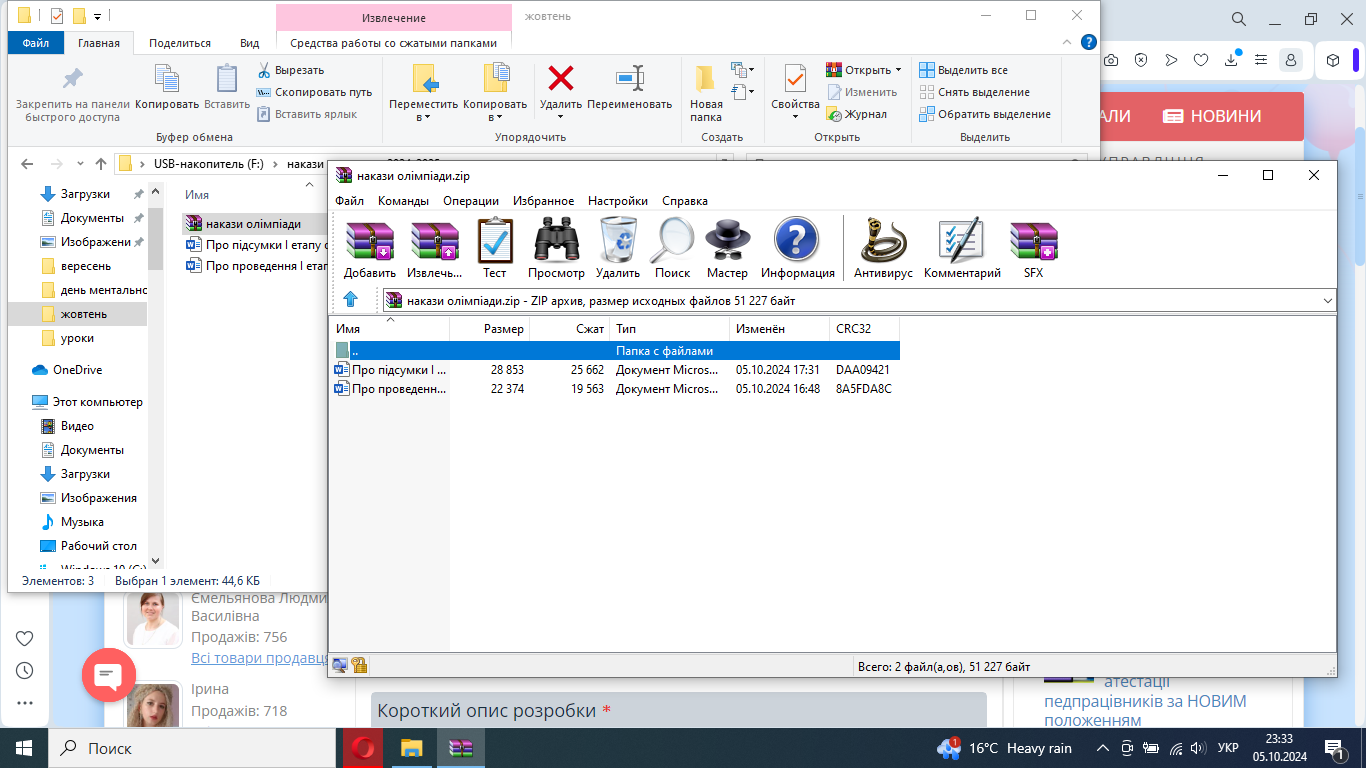Click the SFX archive icon
The width and height of the screenshot is (1366, 768).
pos(1033,248)
